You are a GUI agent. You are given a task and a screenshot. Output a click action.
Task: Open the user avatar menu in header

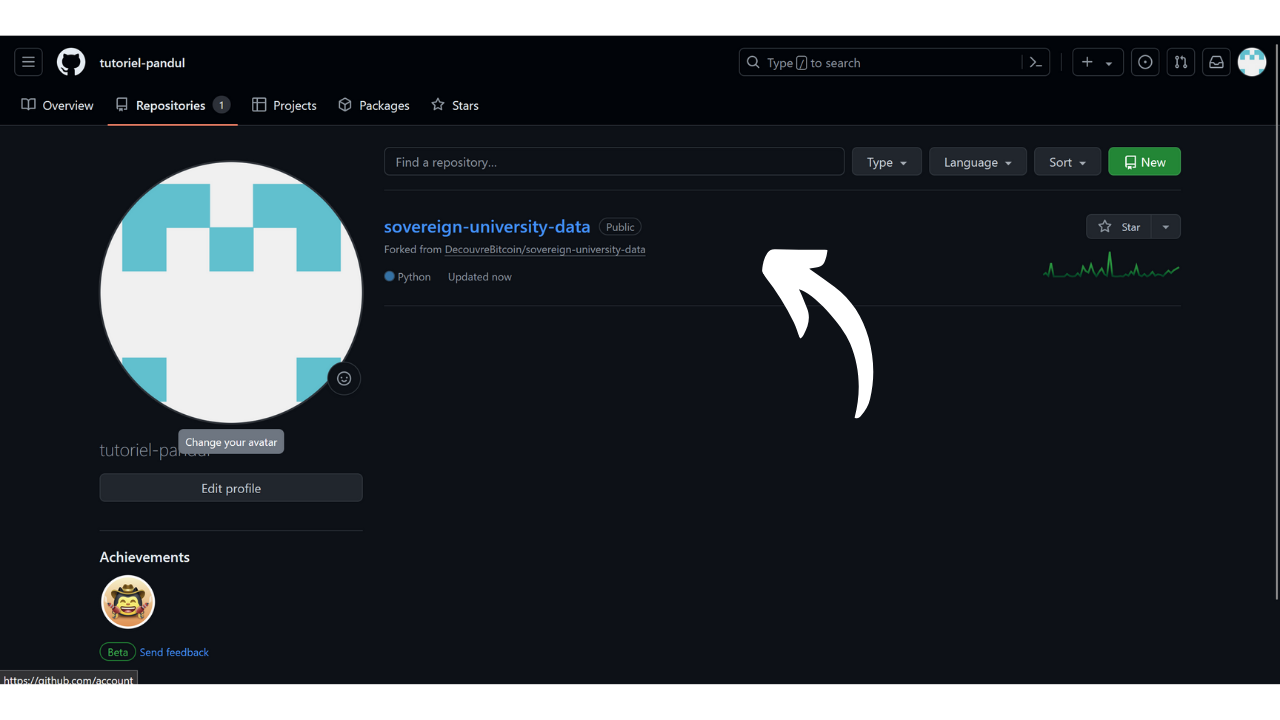tap(1252, 62)
